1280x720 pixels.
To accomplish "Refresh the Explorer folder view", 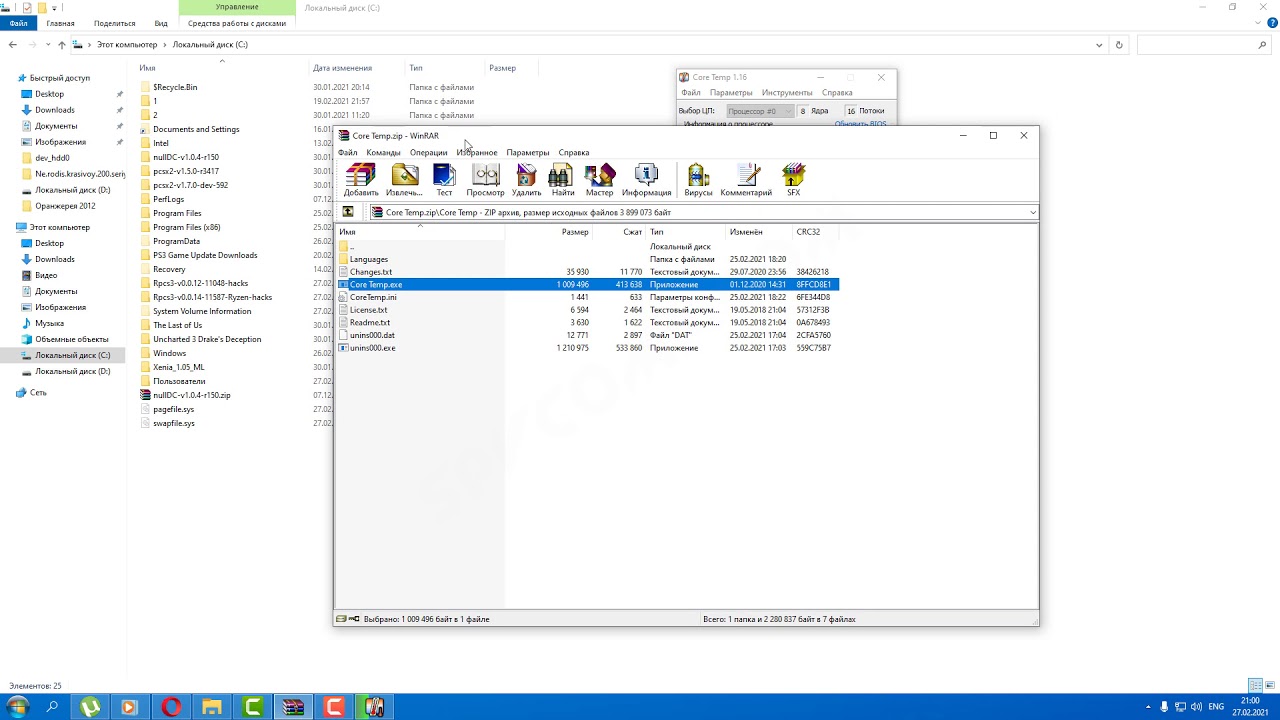I will tap(1119, 45).
